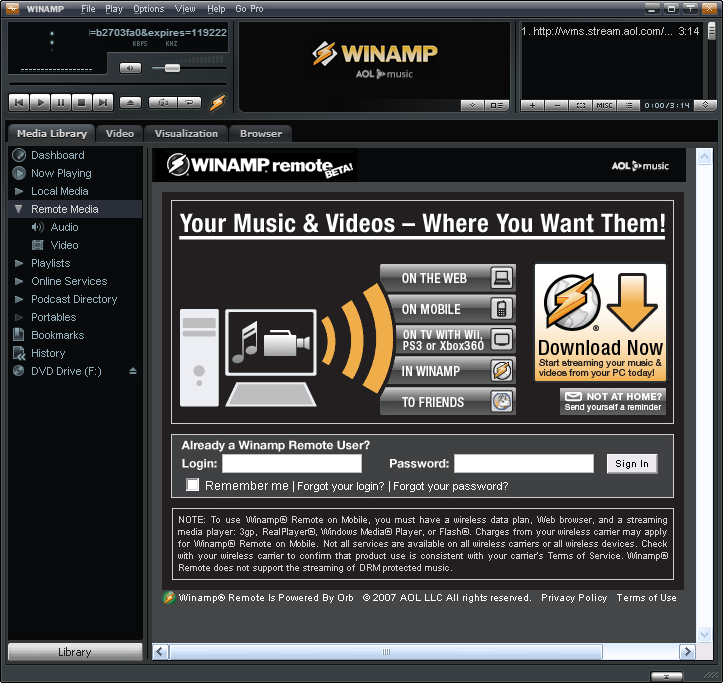The image size is (723, 683).
Task: Select Video under Remote Media
Action: [64, 245]
